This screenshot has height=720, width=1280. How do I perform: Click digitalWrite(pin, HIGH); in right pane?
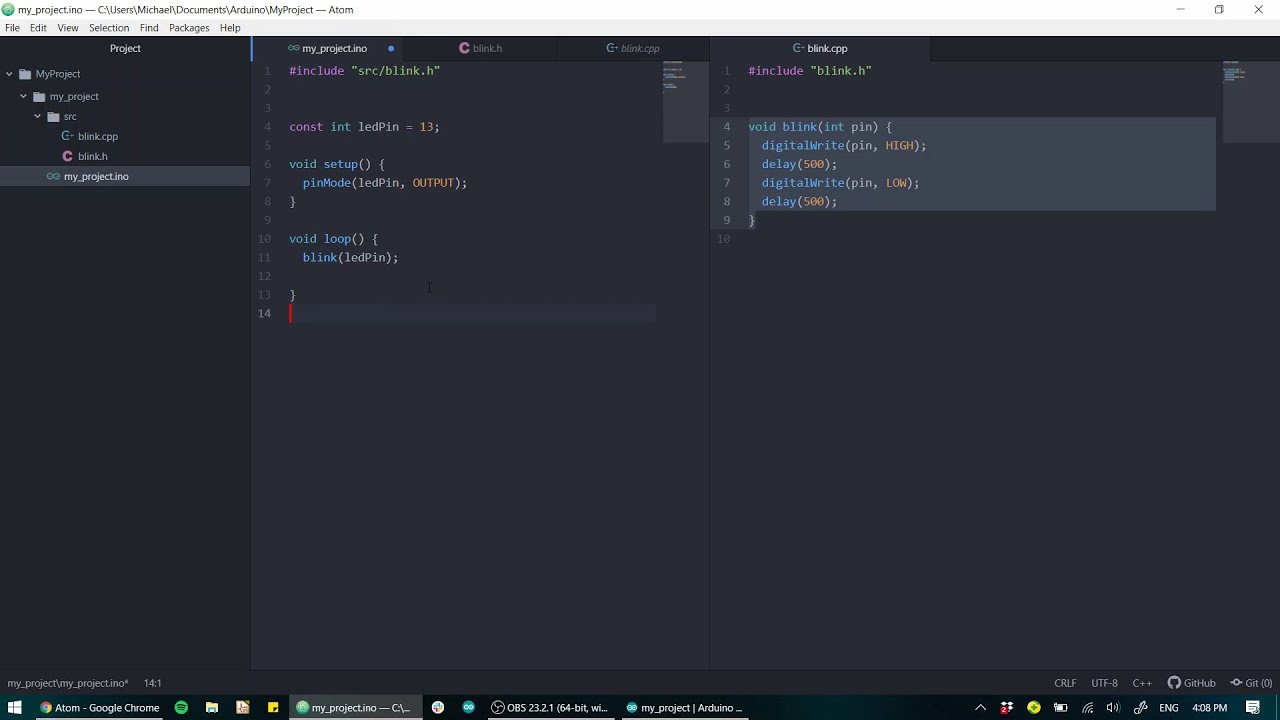point(844,146)
